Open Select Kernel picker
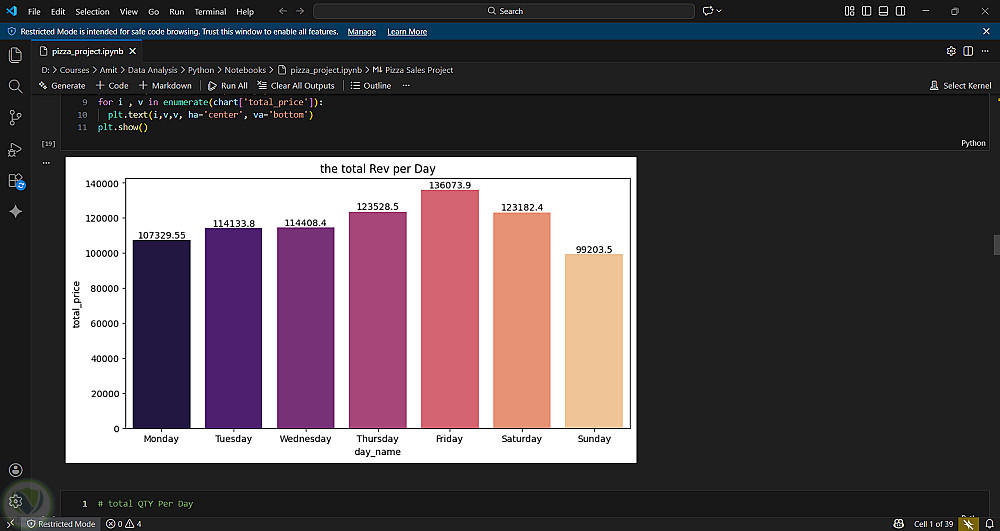Image resolution: width=1000 pixels, height=531 pixels. [x=960, y=86]
